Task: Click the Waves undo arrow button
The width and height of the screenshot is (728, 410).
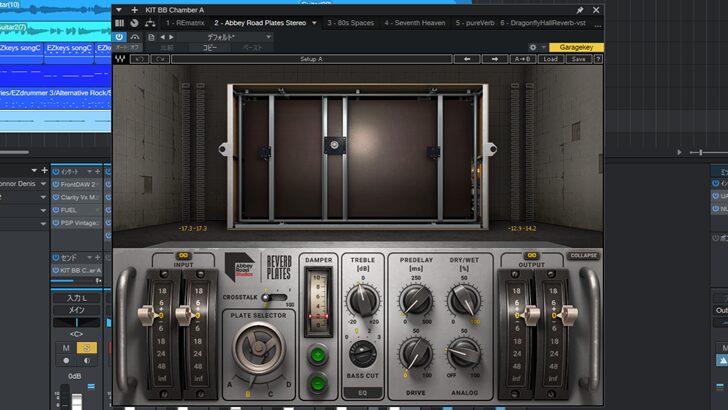Action: click(139, 59)
